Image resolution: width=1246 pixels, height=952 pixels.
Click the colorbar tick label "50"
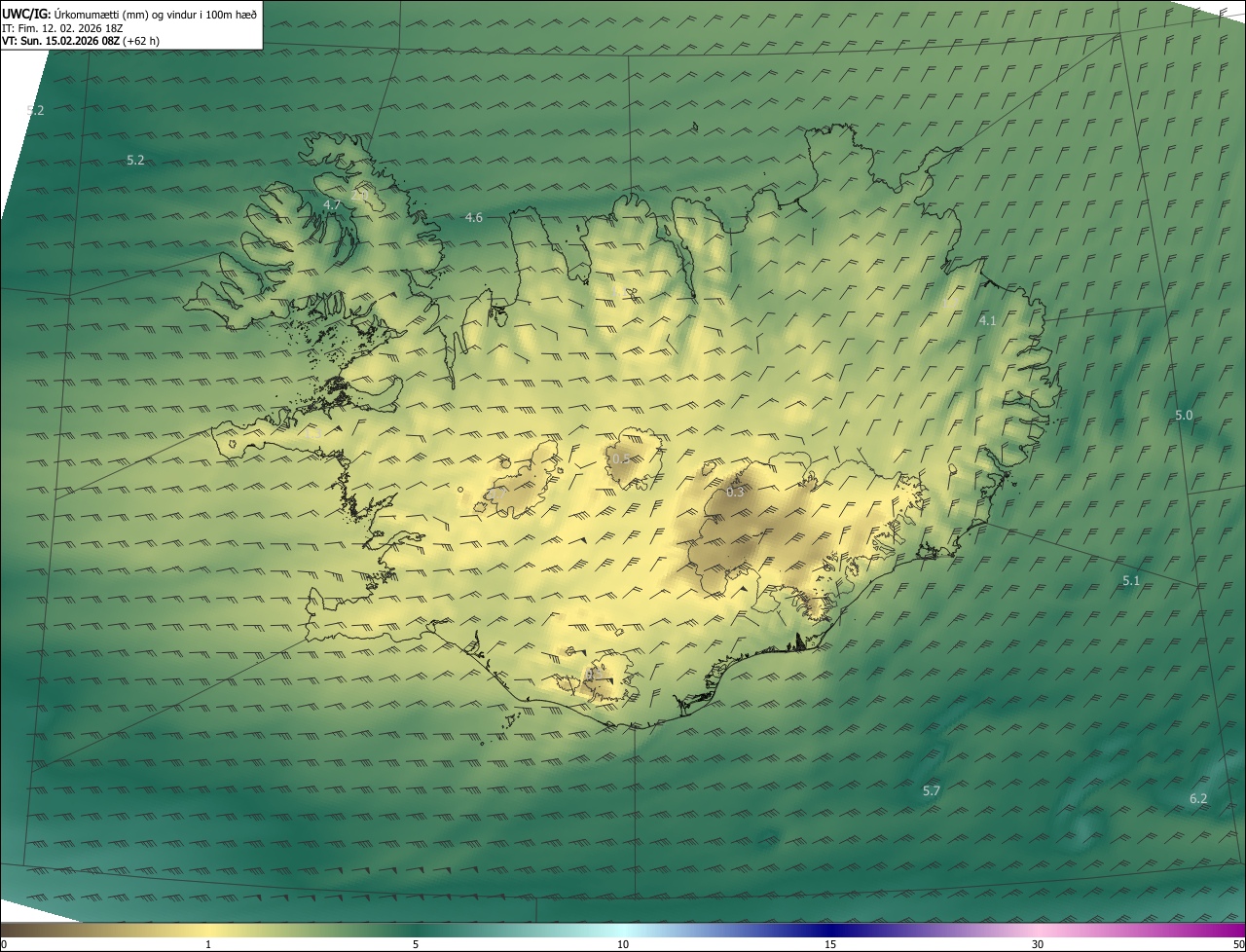coord(1238,944)
